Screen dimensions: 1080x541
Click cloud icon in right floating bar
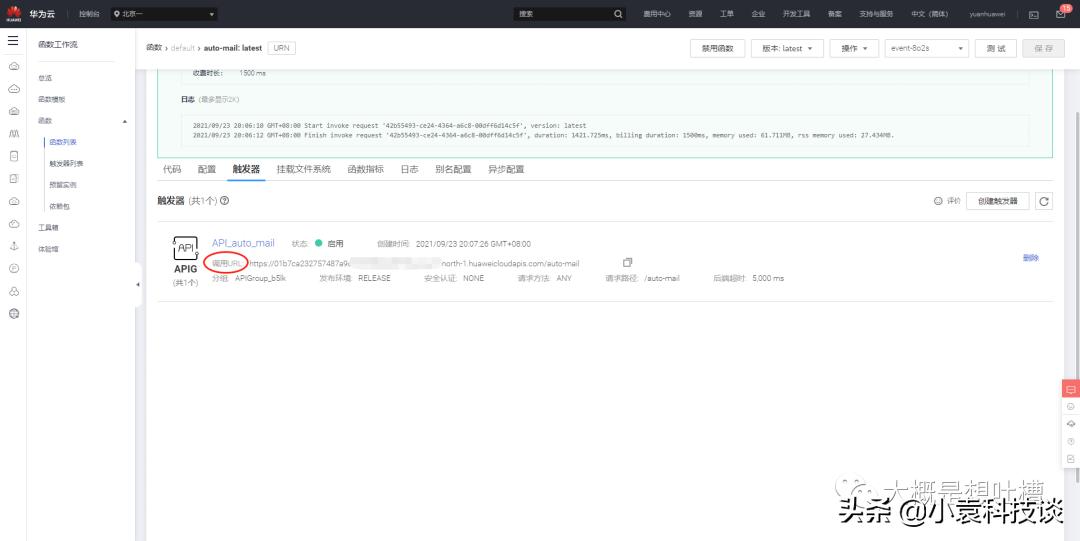coord(1070,424)
